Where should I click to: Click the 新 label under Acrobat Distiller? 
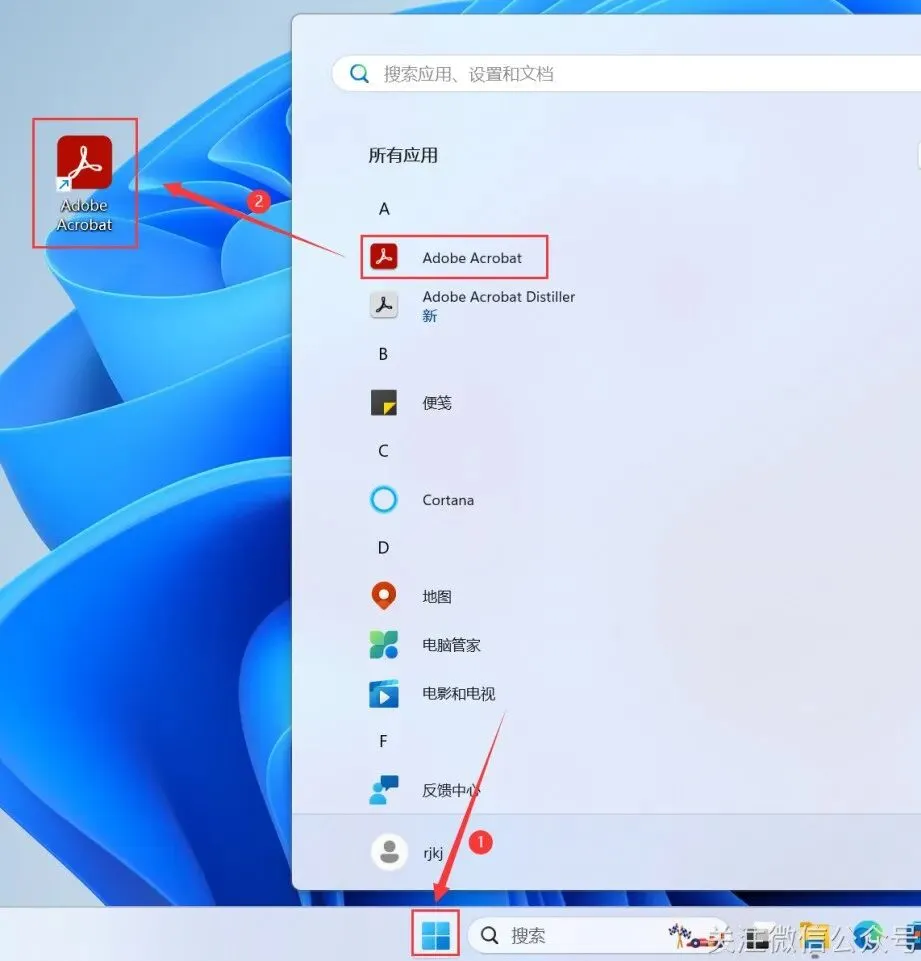tap(430, 316)
